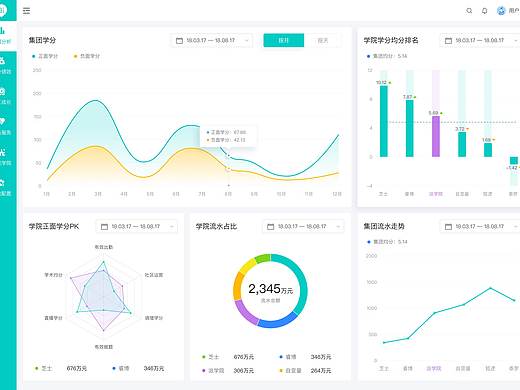
Task: Toggle green-dot 芝士 legend under the radar chart
Action: pos(44,369)
